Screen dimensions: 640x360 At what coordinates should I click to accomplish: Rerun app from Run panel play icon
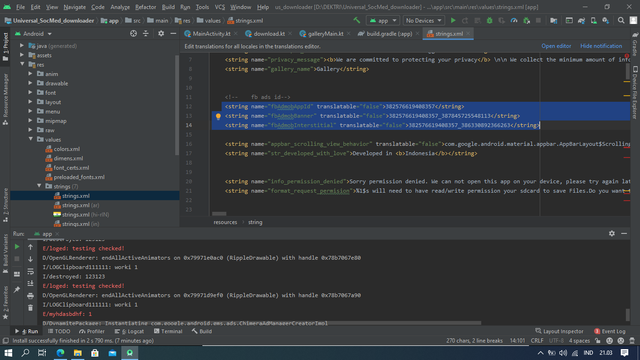(x=17, y=247)
